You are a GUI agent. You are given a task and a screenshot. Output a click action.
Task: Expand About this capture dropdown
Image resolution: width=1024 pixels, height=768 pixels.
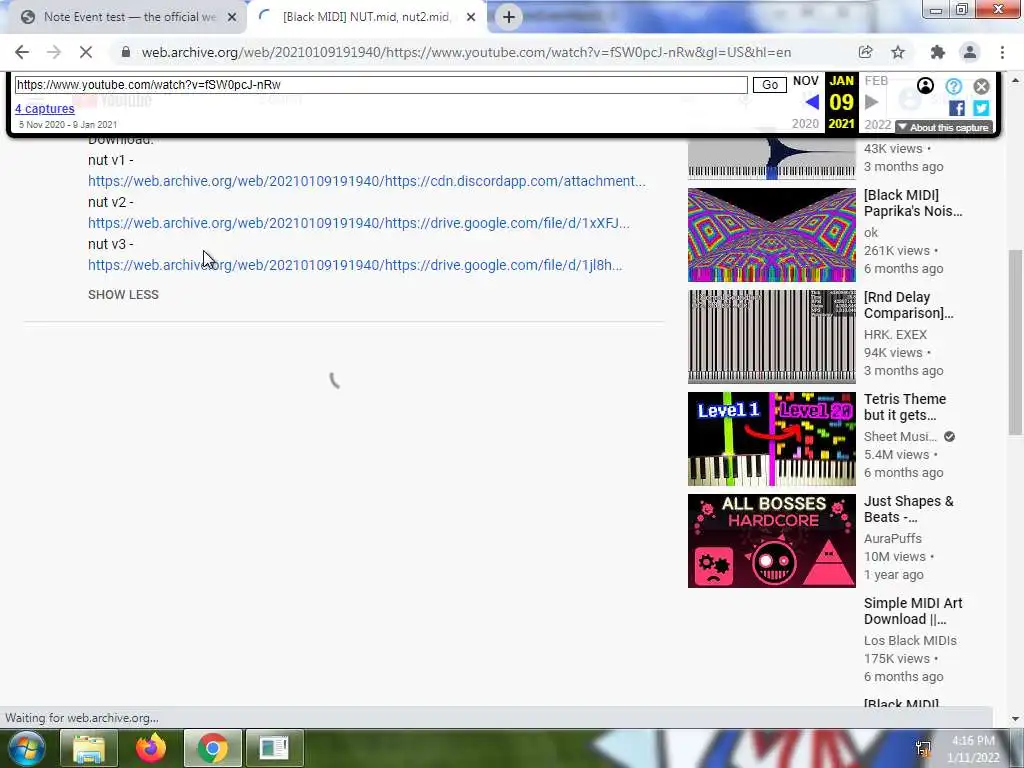pos(943,127)
